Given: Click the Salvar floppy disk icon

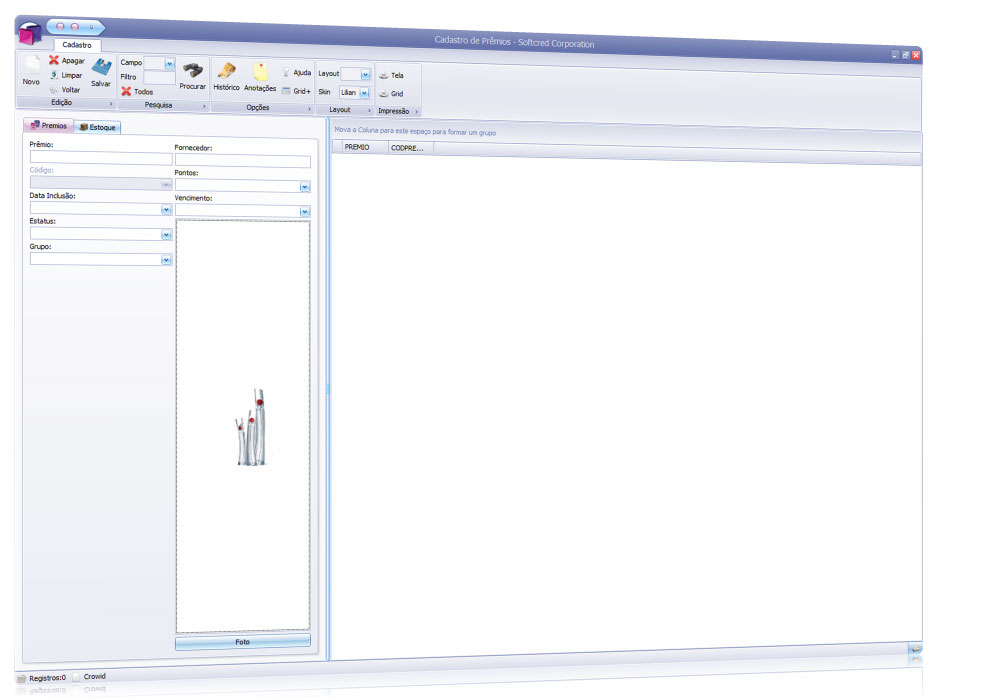Looking at the screenshot, I should tap(101, 67).
